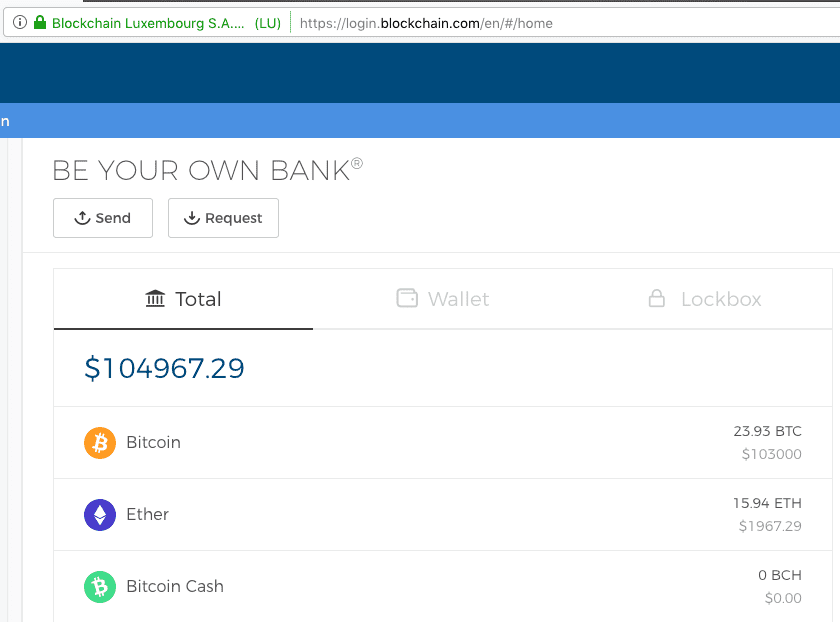Click the wallet icon beside Wallet tab
This screenshot has height=622, width=840.
pos(407,298)
